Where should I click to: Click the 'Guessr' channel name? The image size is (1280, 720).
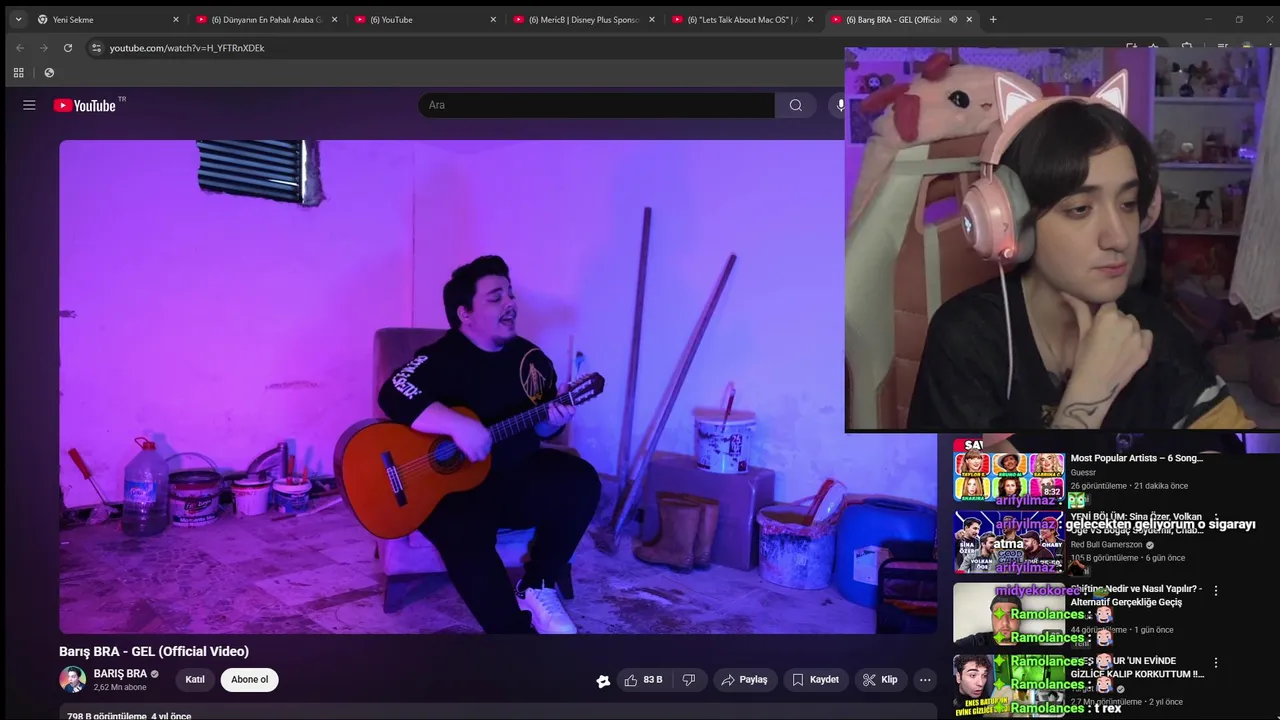(x=1083, y=473)
